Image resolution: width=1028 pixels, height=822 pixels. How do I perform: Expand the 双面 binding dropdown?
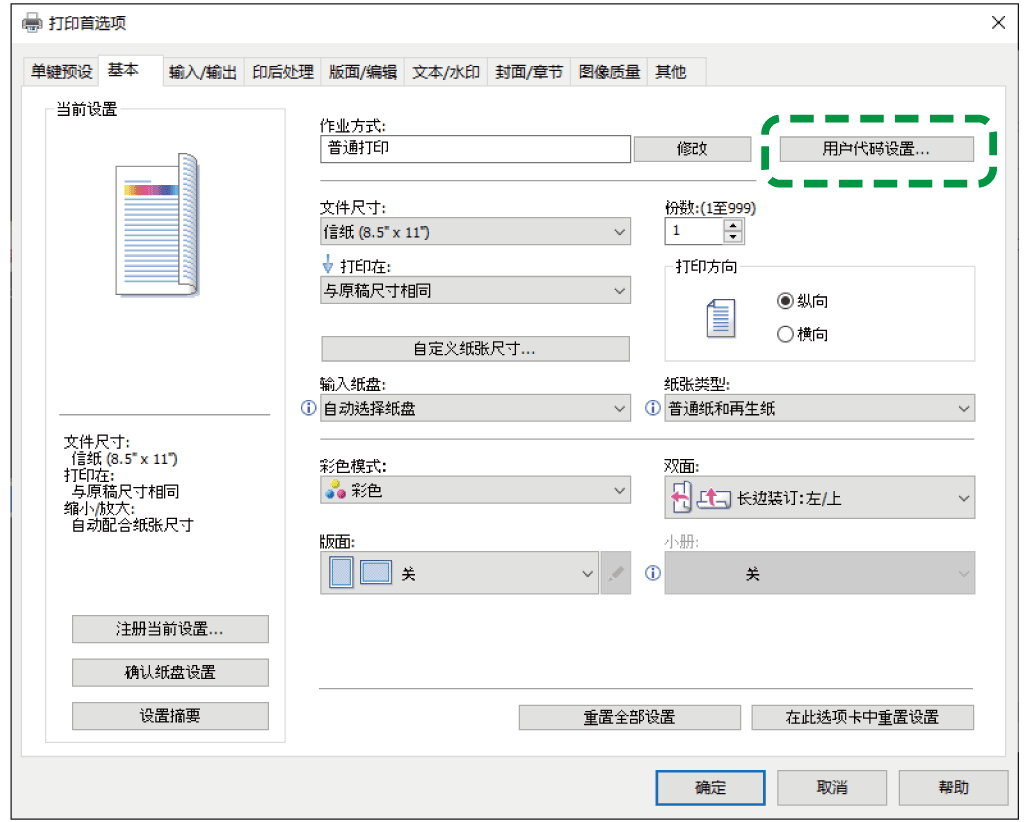pos(962,497)
